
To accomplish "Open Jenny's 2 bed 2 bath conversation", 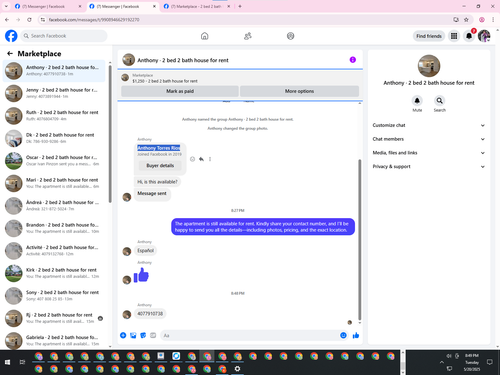I will 54,93.
